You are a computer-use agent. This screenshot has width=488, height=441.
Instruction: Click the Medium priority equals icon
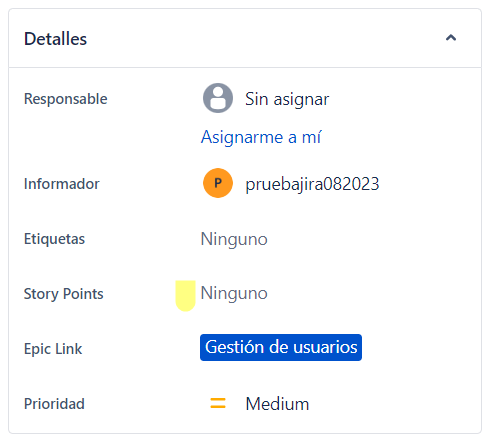[x=218, y=403]
